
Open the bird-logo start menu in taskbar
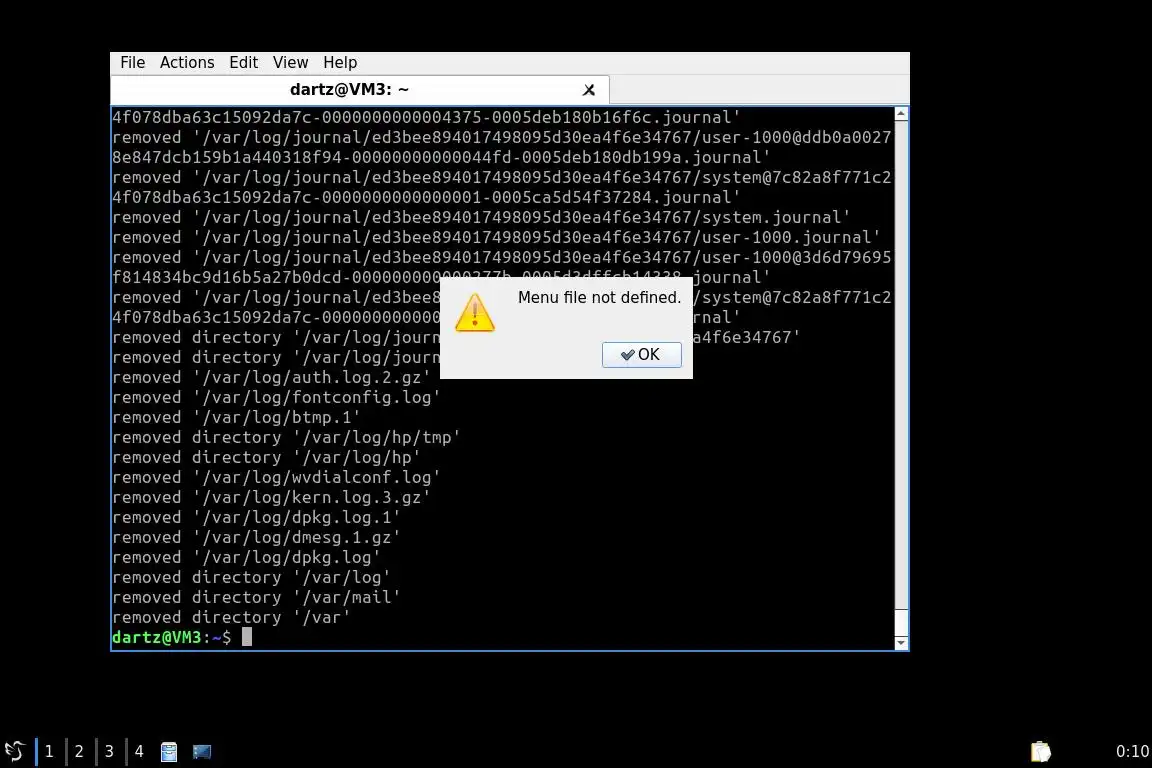15,751
